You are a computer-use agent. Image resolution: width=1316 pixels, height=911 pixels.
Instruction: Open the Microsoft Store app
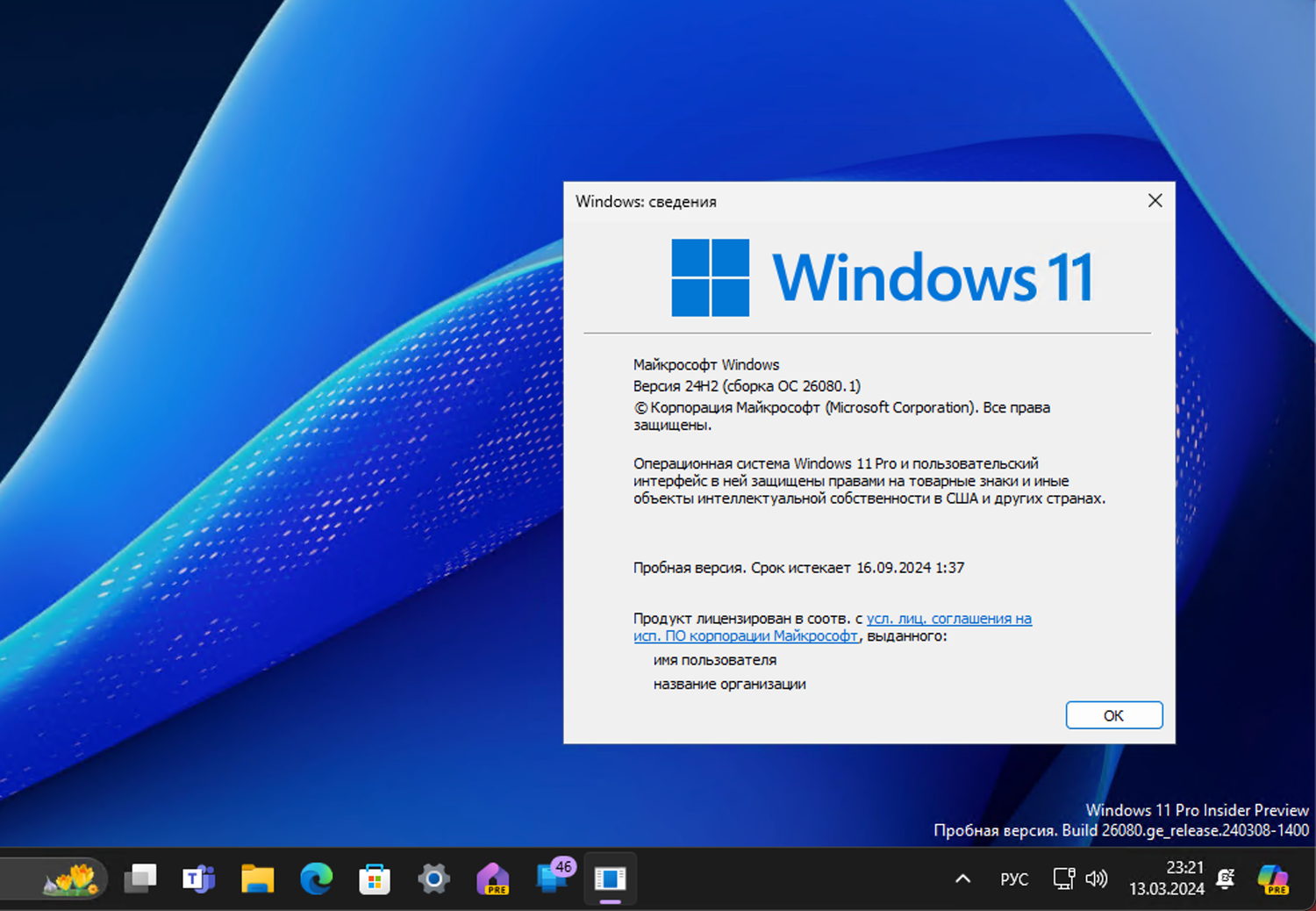pos(375,879)
